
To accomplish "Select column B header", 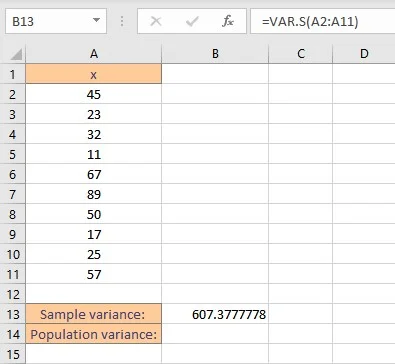I will [x=215, y=54].
